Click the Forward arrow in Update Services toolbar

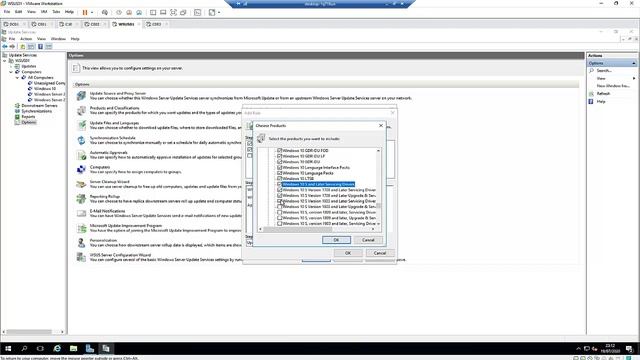click(x=12, y=47)
